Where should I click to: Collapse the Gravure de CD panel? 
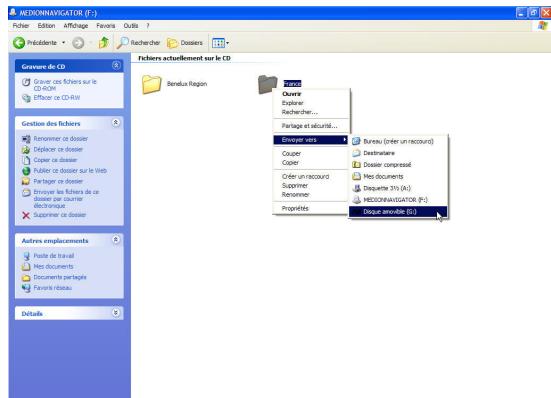(x=116, y=66)
